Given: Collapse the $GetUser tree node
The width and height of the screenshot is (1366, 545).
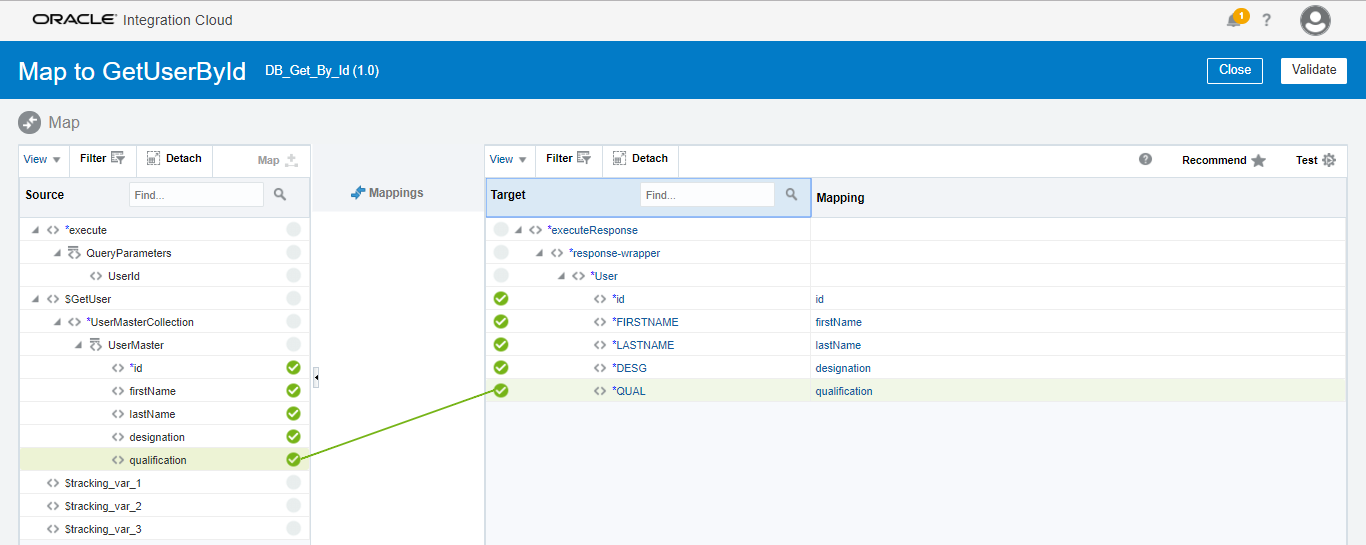Looking at the screenshot, I should click(36, 299).
